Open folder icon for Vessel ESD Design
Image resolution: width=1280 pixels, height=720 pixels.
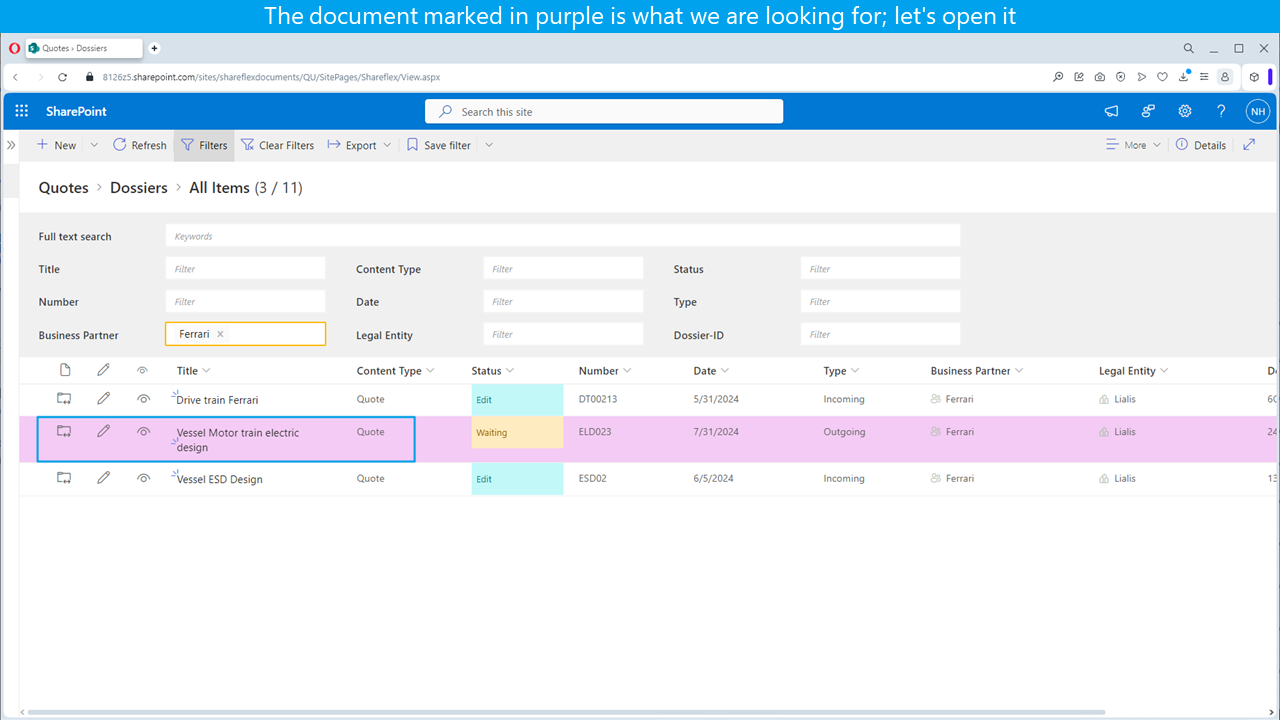[64, 478]
